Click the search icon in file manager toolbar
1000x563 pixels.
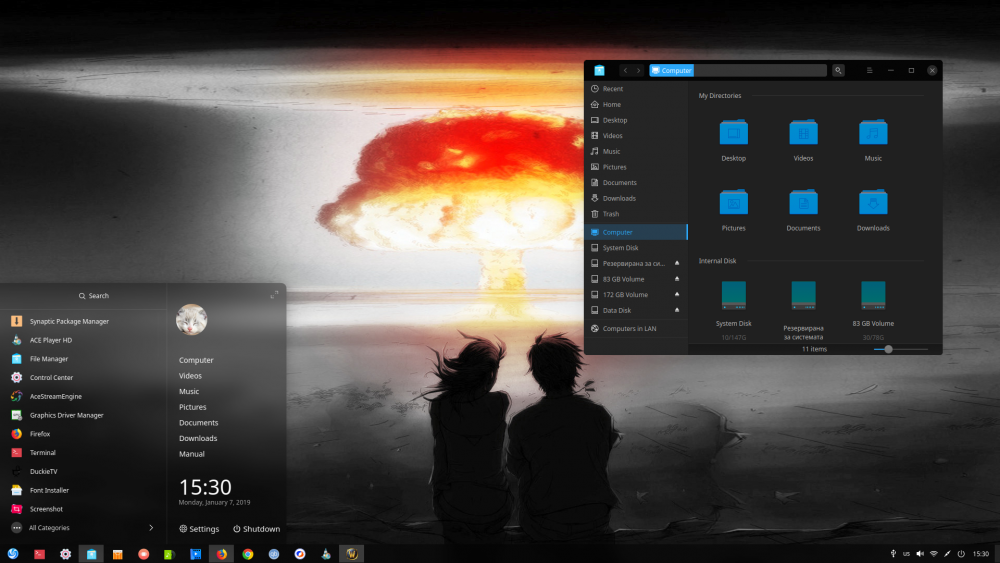pyautogui.click(x=838, y=70)
